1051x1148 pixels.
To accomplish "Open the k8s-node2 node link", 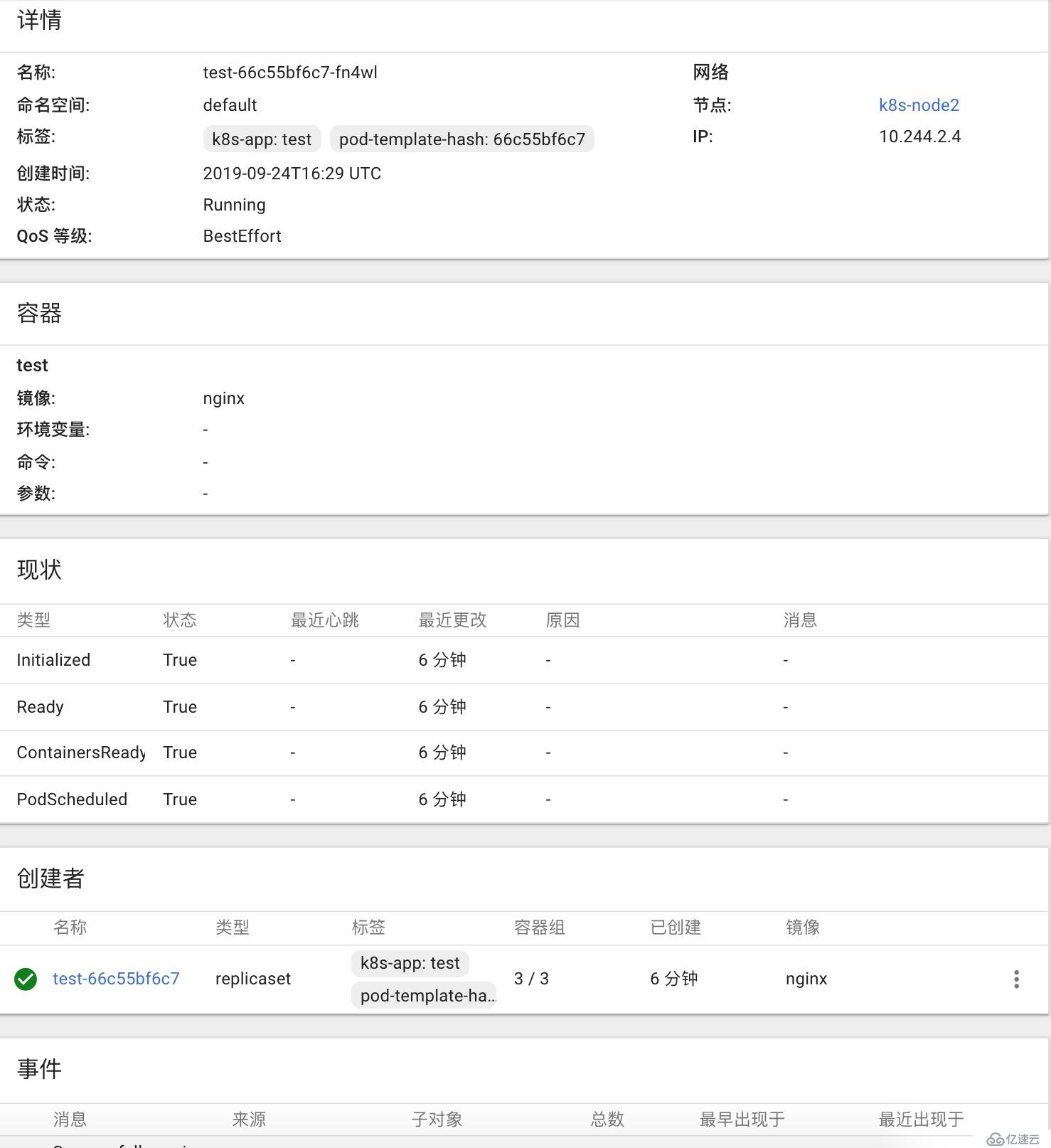I will (919, 105).
